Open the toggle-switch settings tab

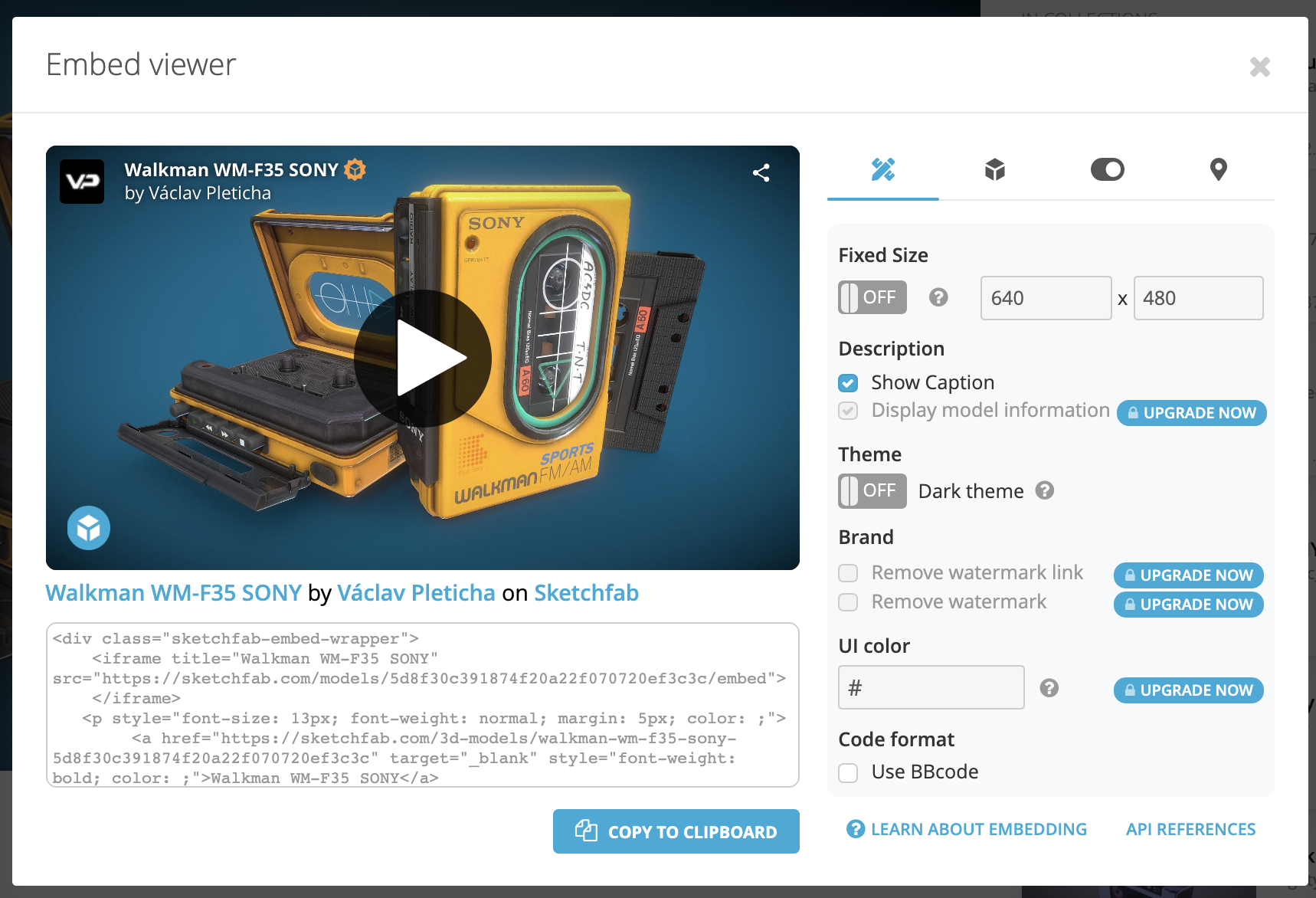pos(1107,169)
